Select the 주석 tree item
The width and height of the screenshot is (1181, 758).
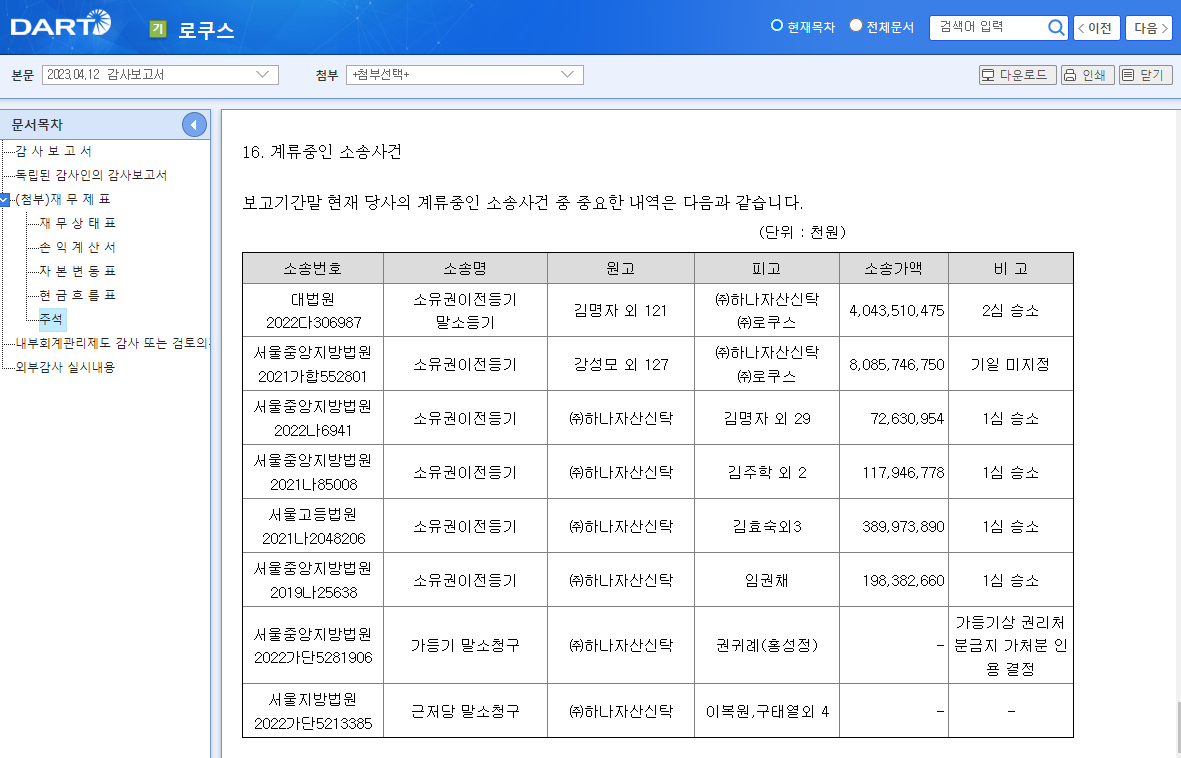click(51, 319)
